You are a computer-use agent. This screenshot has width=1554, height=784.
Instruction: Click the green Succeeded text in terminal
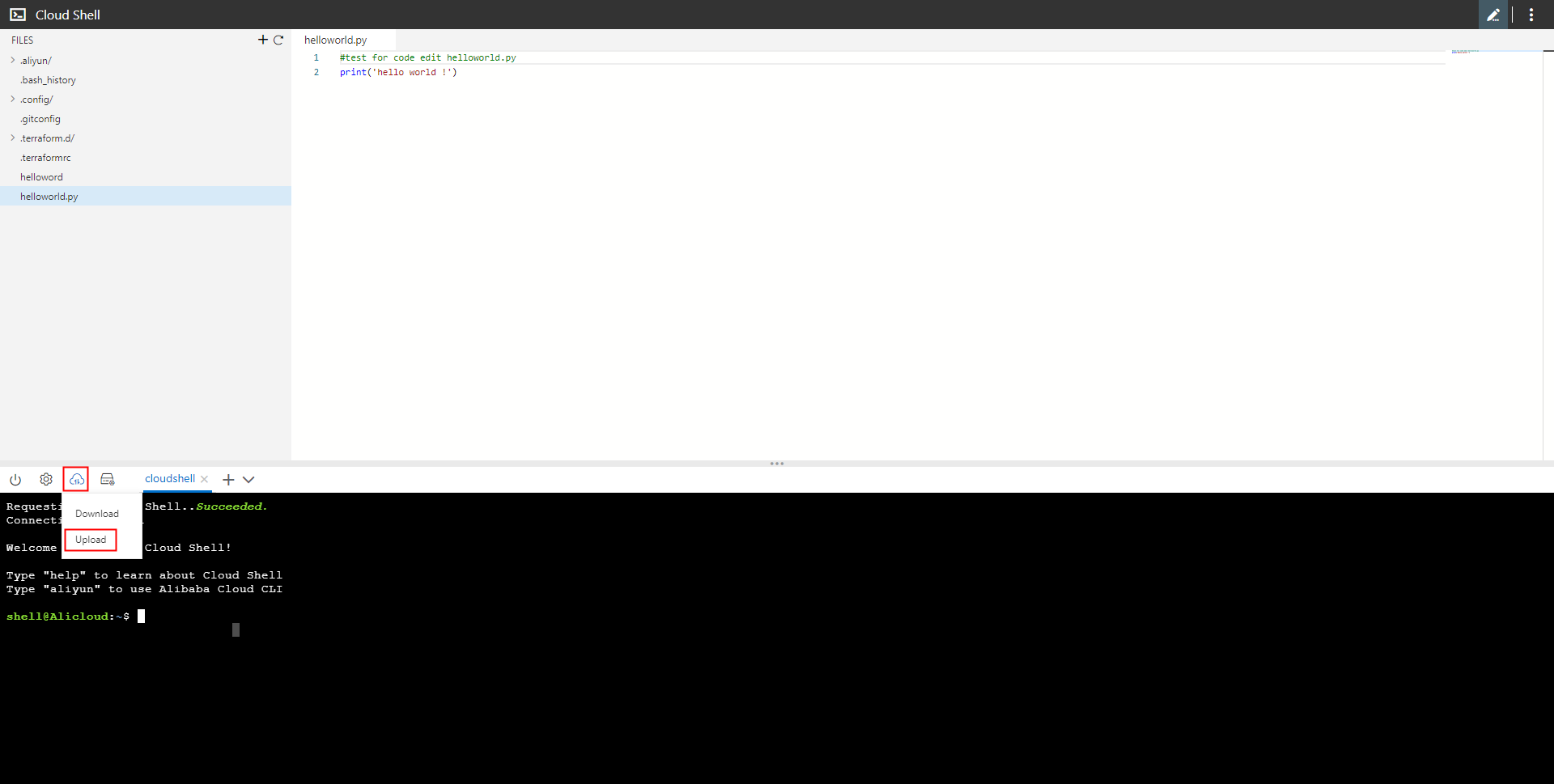click(x=231, y=506)
